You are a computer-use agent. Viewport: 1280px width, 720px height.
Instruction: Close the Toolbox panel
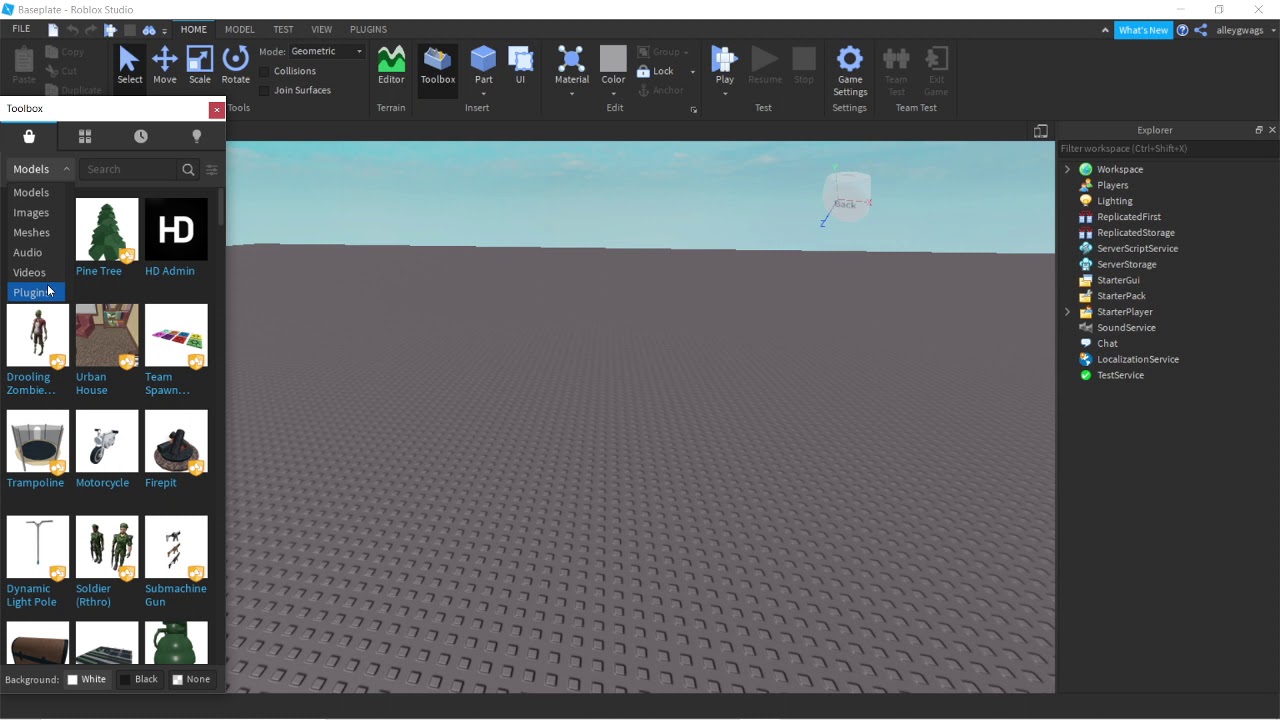coord(216,110)
